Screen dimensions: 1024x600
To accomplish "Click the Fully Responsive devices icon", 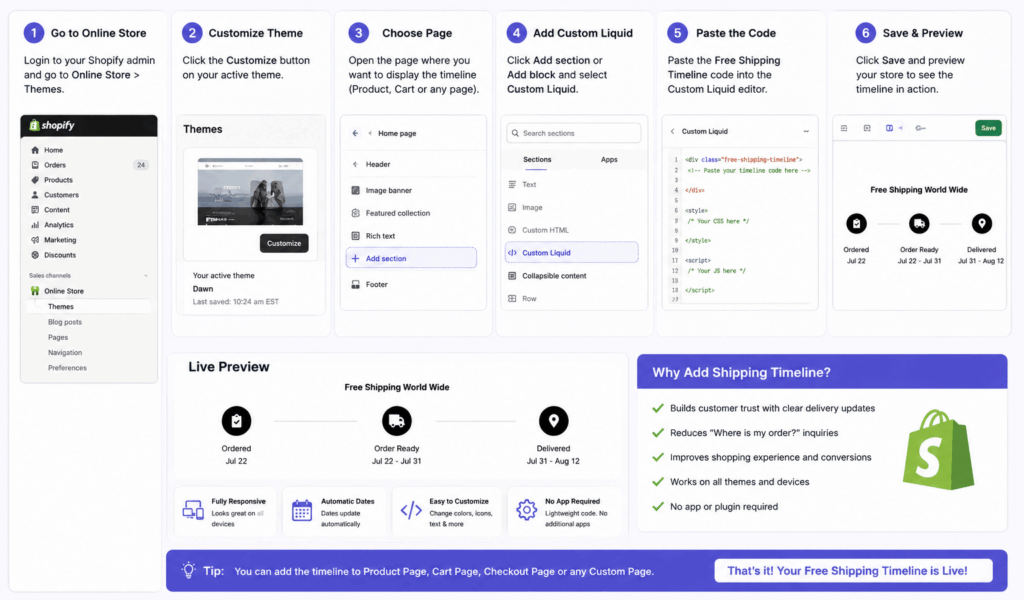I will pos(193,510).
